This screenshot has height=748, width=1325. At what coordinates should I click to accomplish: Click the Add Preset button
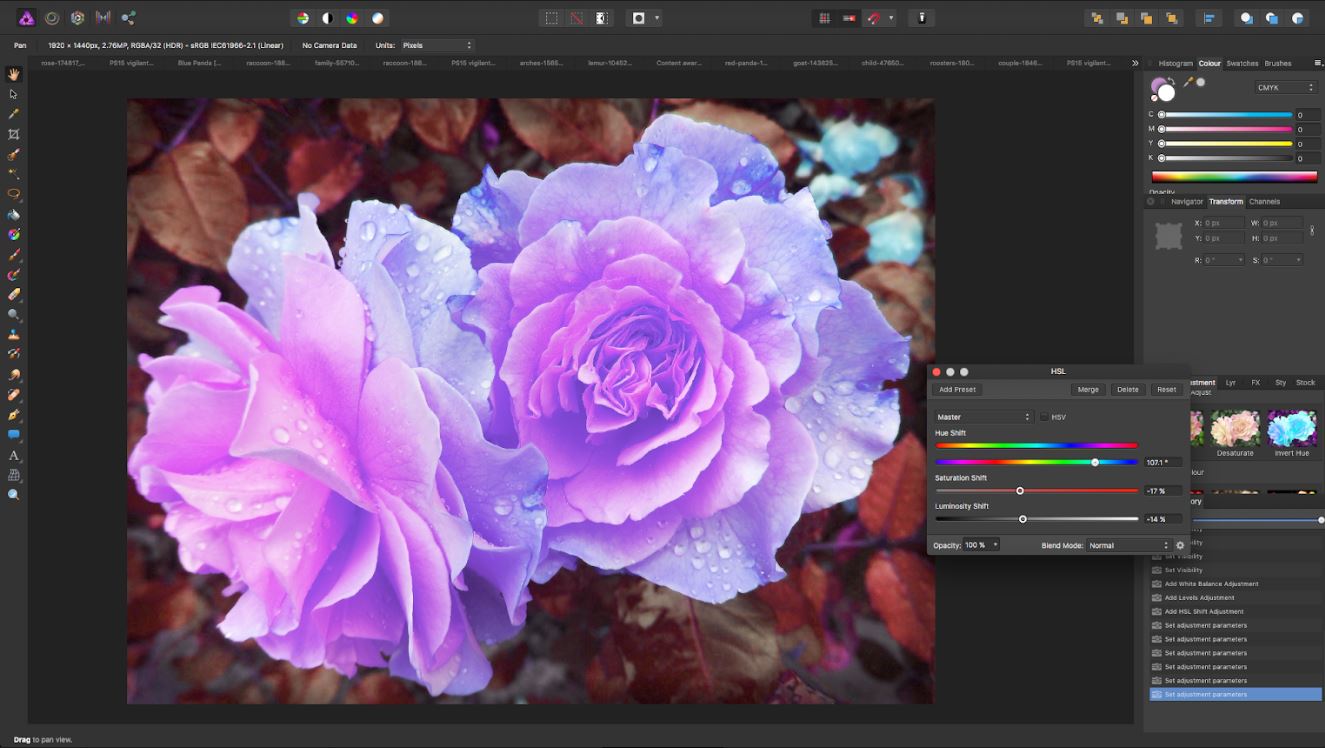point(957,390)
